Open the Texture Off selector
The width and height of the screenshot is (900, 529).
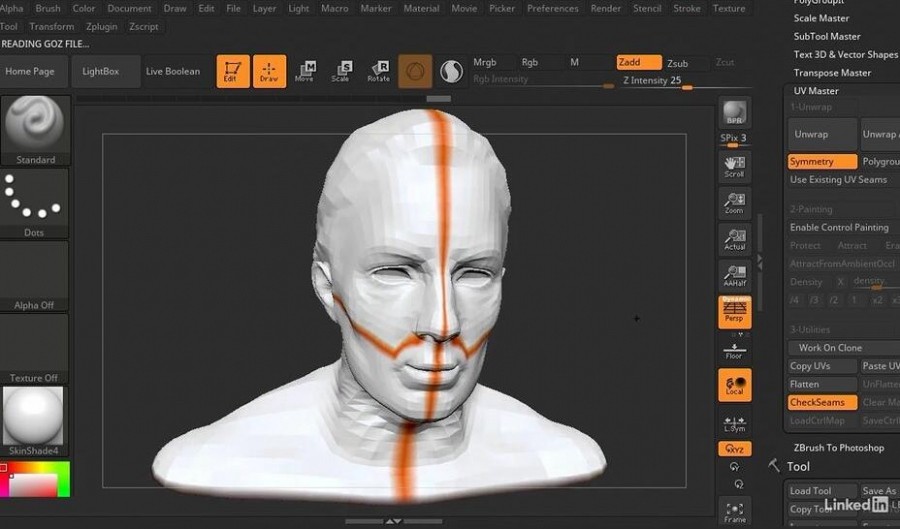(34, 349)
